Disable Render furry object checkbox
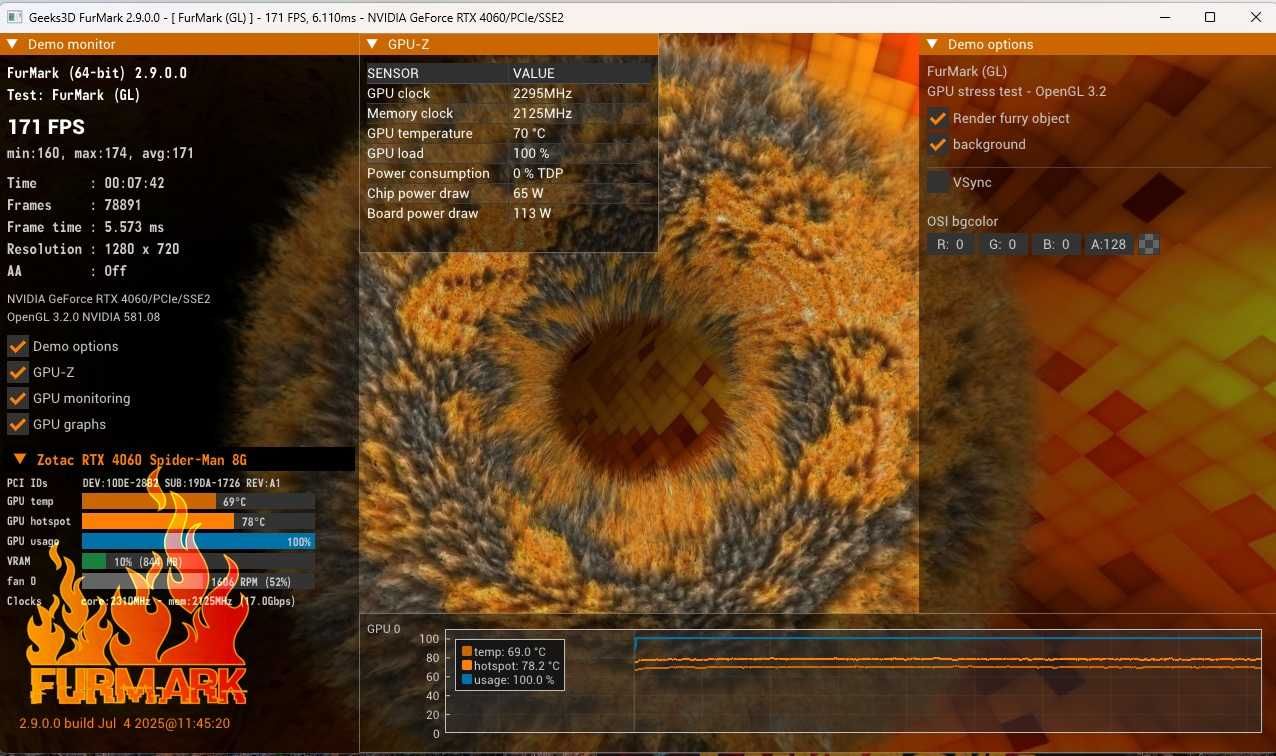1276x756 pixels. 938,118
